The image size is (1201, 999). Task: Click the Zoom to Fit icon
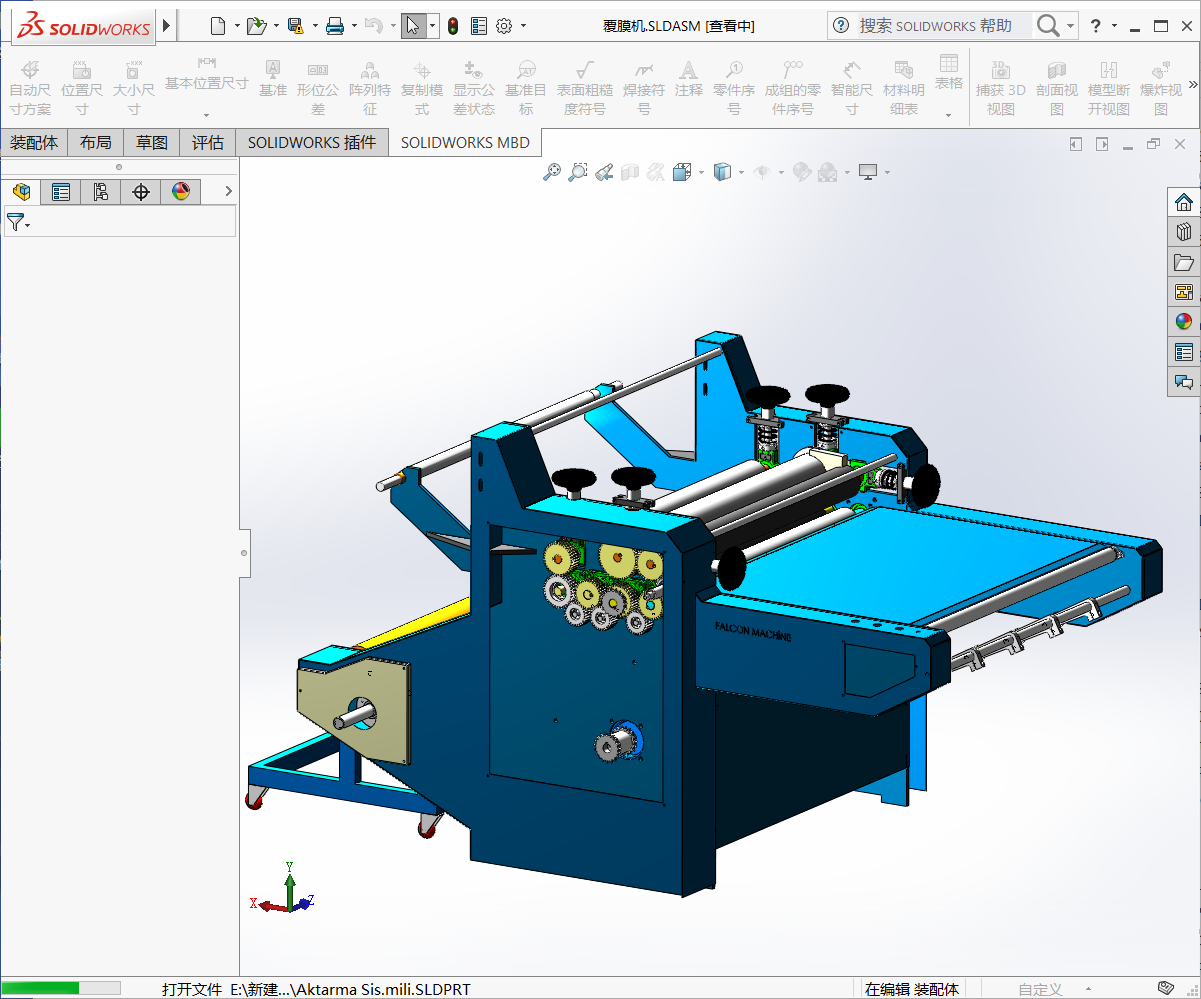(551, 172)
